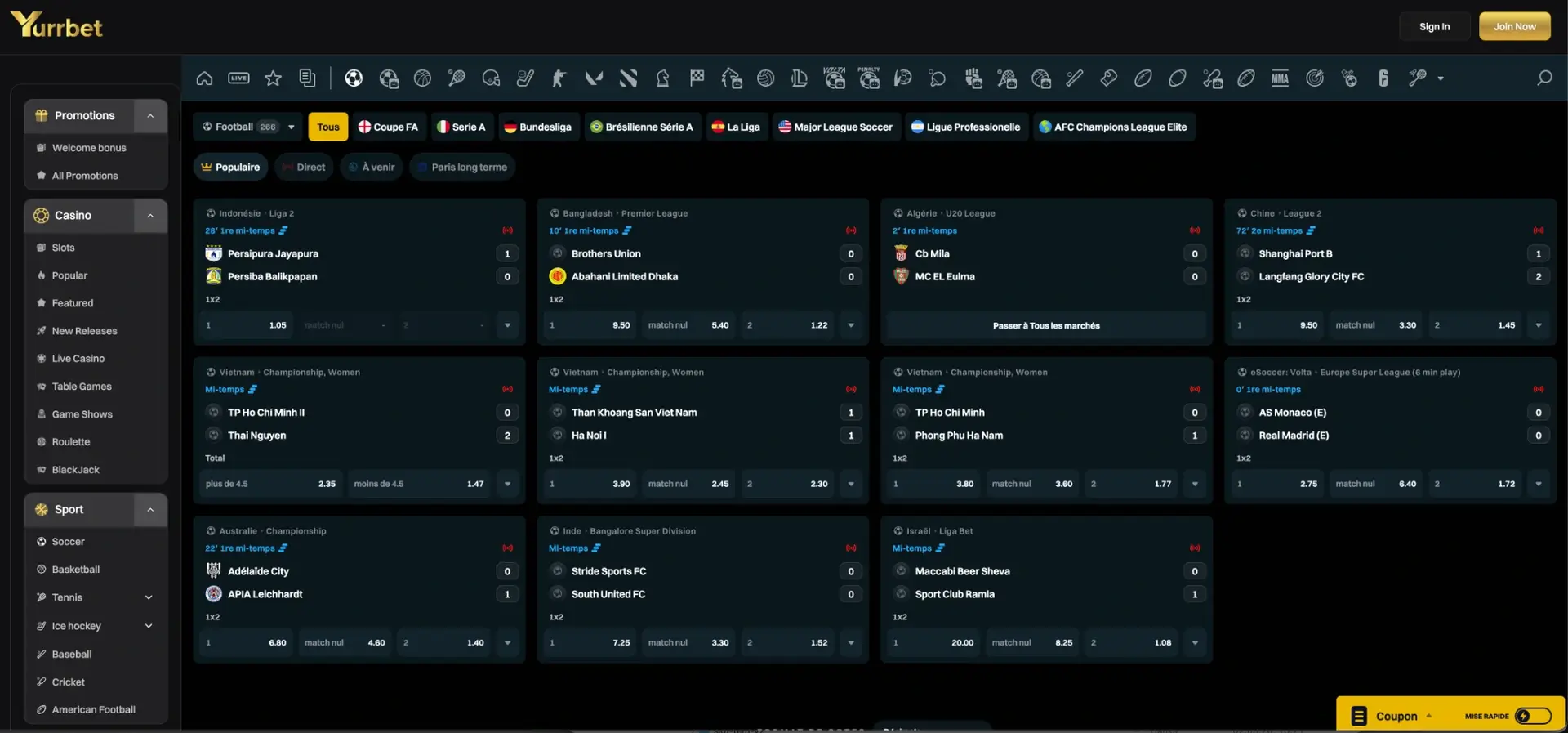Bet on 'plus de 4.5' at 2.35
Screen dimensions: 1568x733
tap(271, 484)
